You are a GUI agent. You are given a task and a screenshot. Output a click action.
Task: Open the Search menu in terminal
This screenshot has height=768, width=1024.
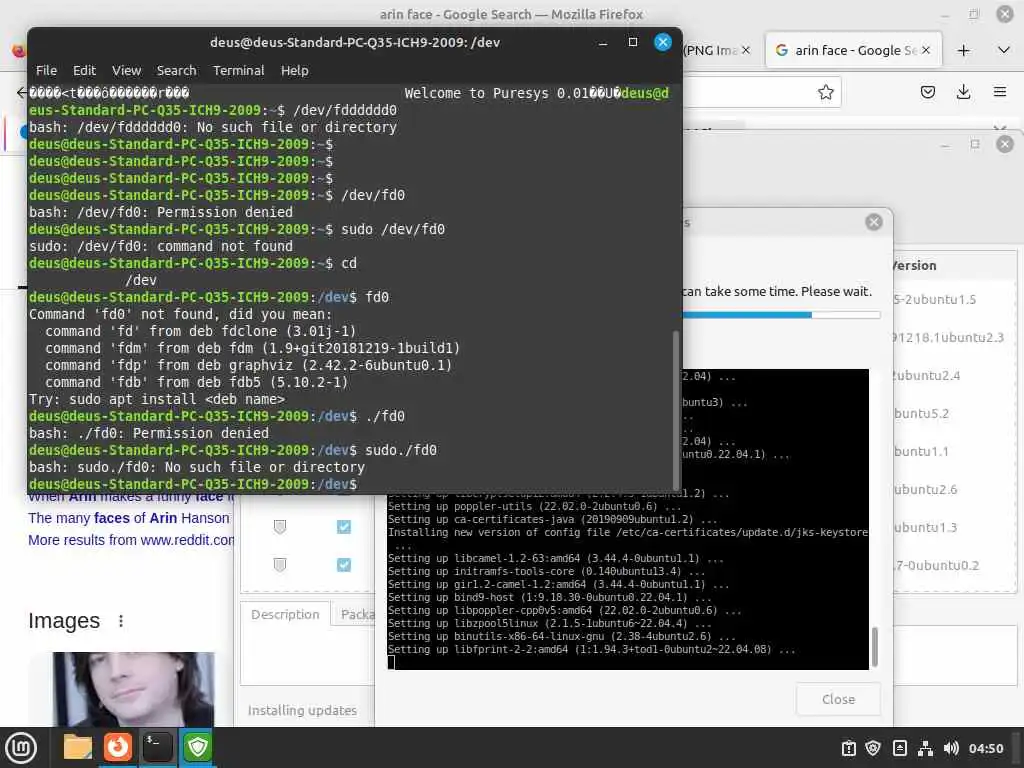click(x=176, y=71)
